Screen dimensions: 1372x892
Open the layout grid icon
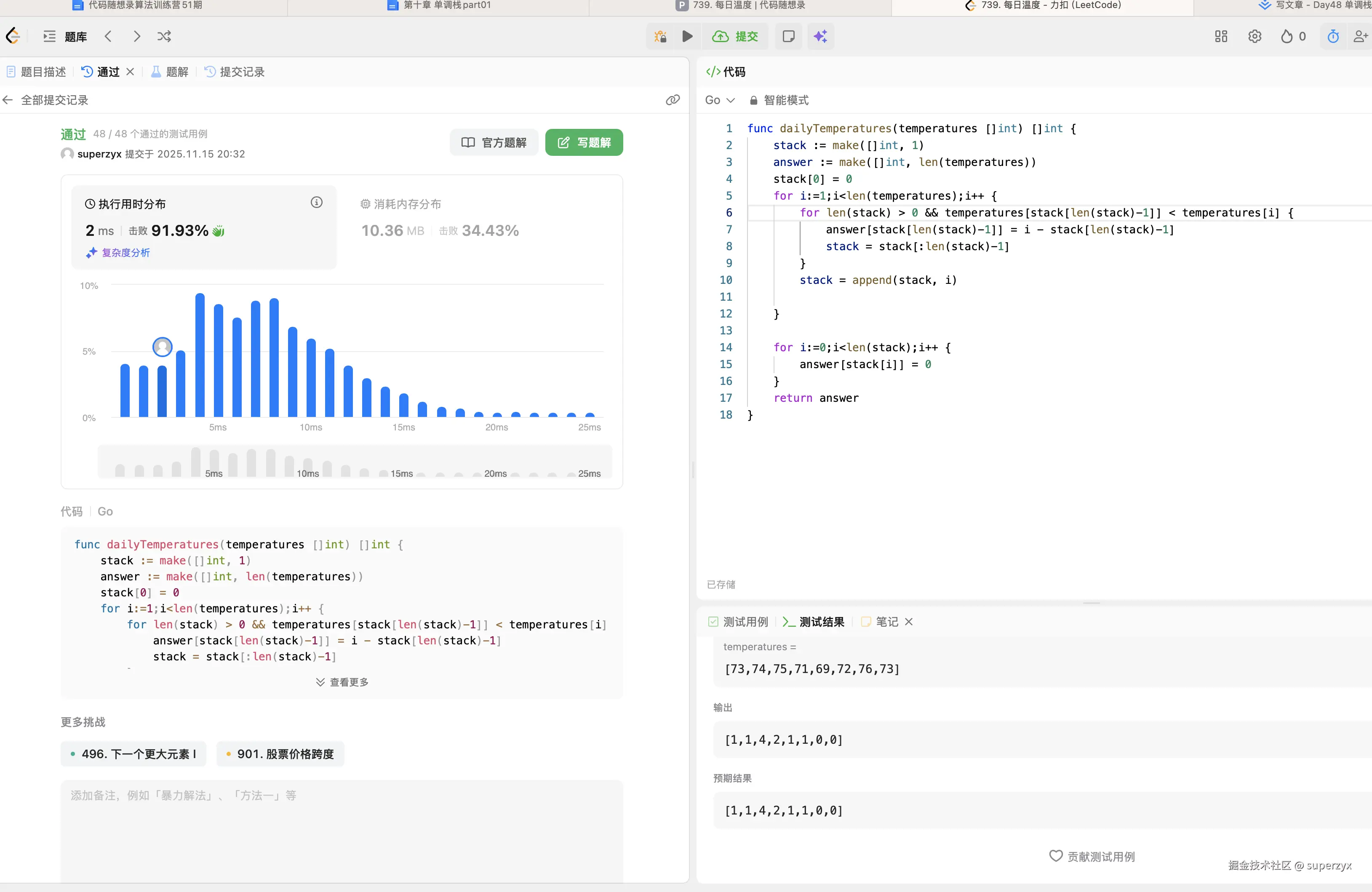coord(1220,36)
